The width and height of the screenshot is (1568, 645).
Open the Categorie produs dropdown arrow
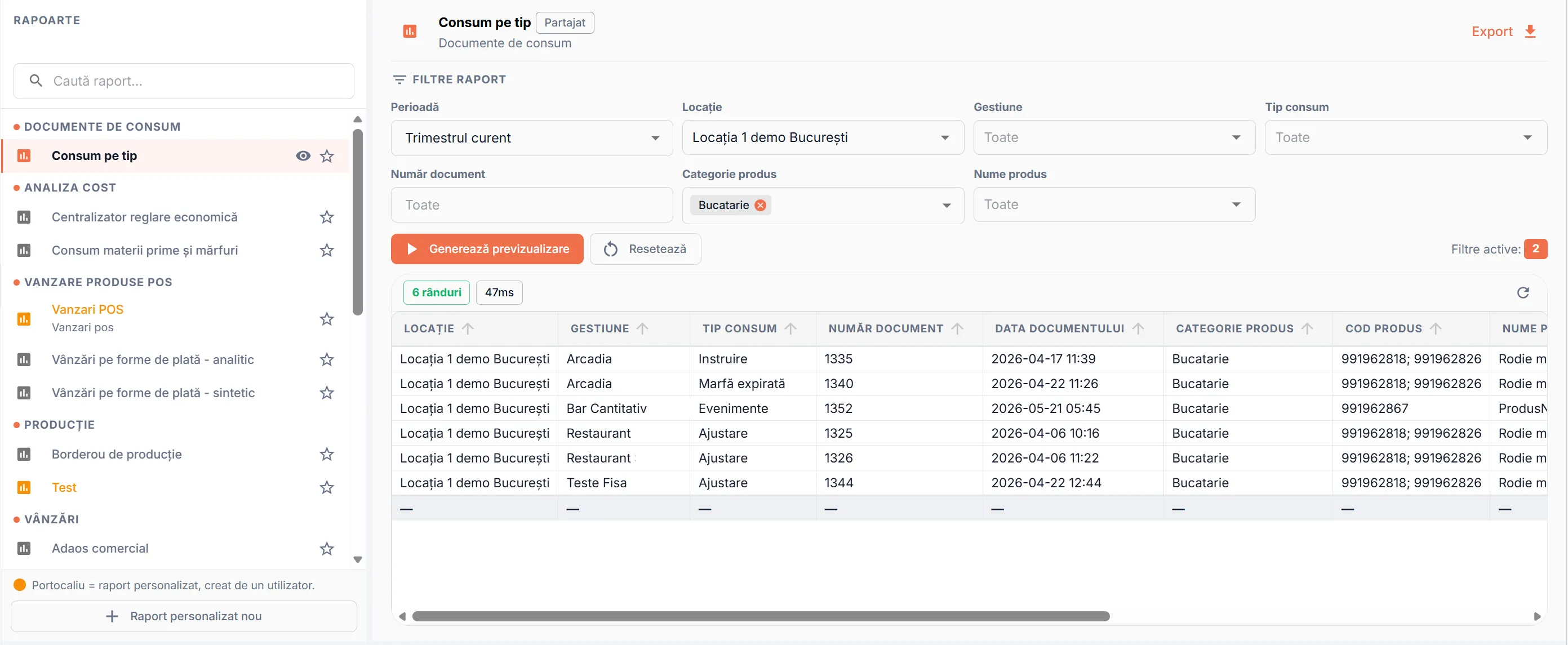click(947, 206)
